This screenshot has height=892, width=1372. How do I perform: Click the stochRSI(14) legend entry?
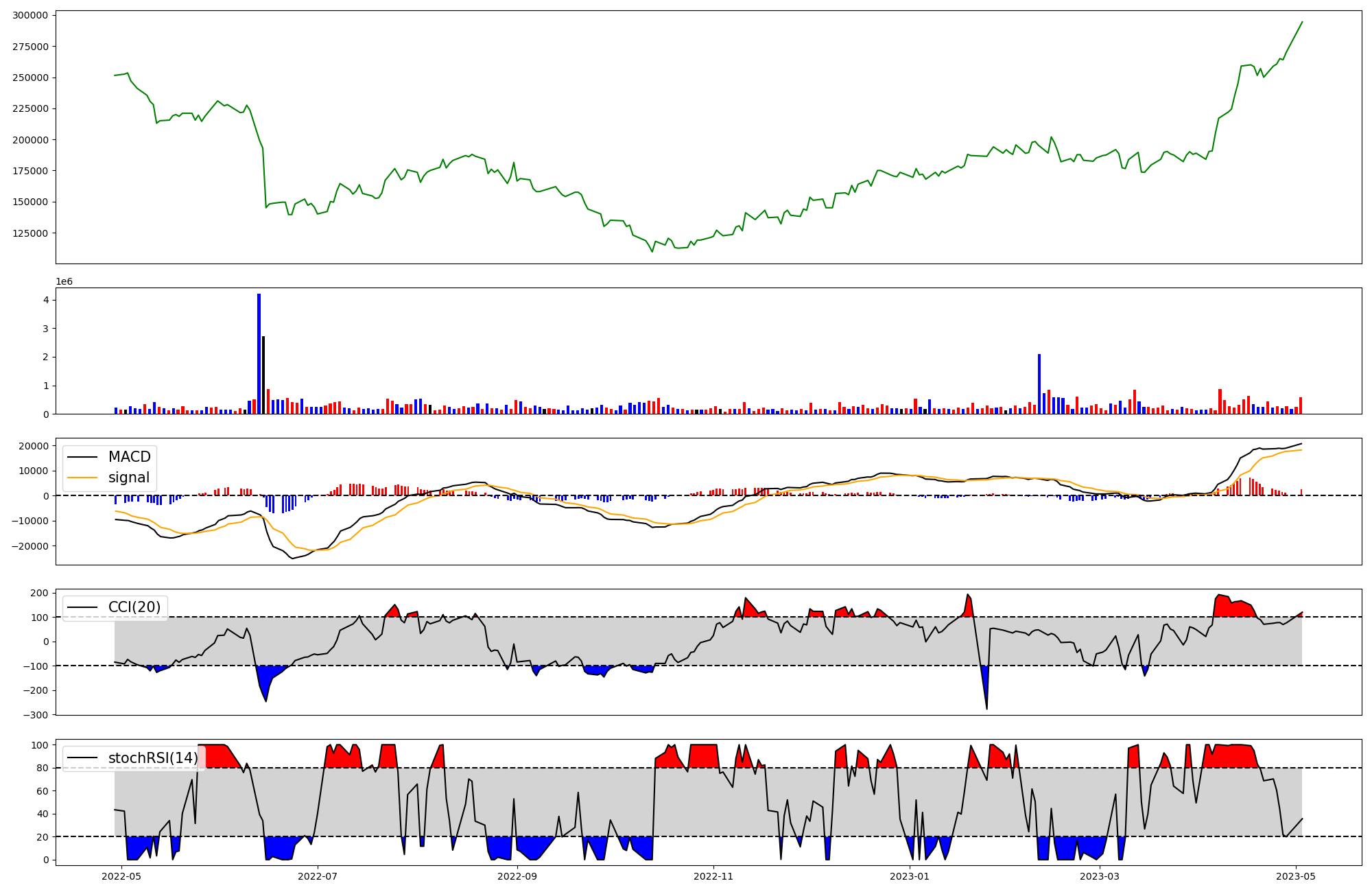click(x=152, y=758)
